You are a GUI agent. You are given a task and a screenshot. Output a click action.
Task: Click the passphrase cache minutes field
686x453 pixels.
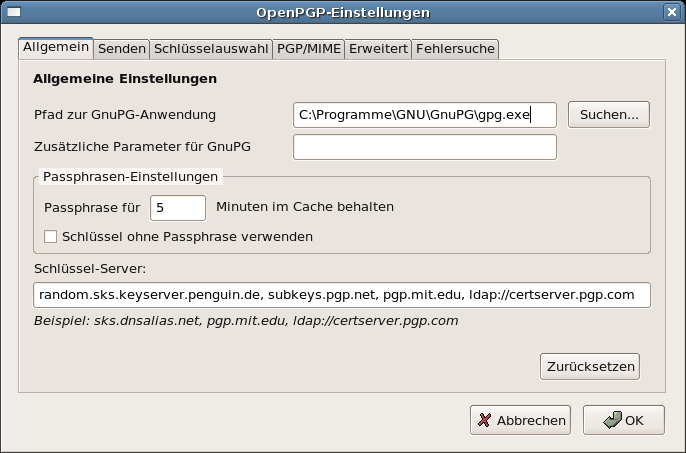pos(178,208)
